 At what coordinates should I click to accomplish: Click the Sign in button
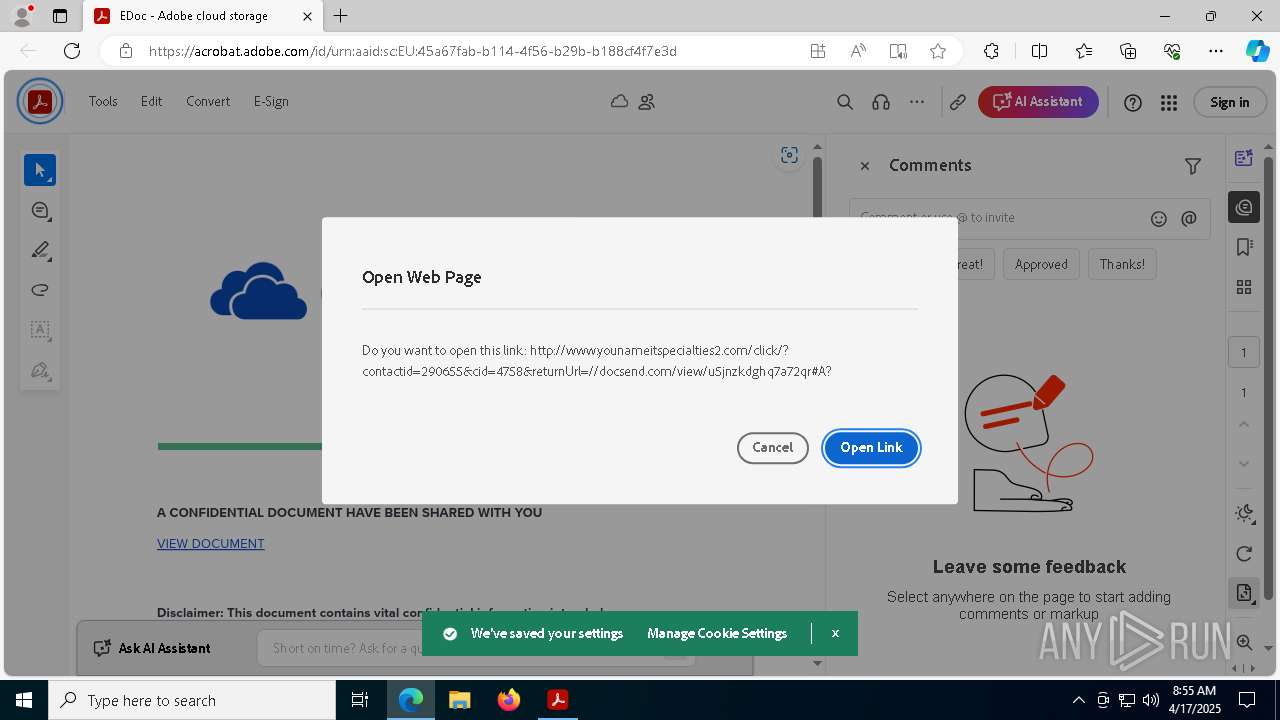coord(1229,102)
